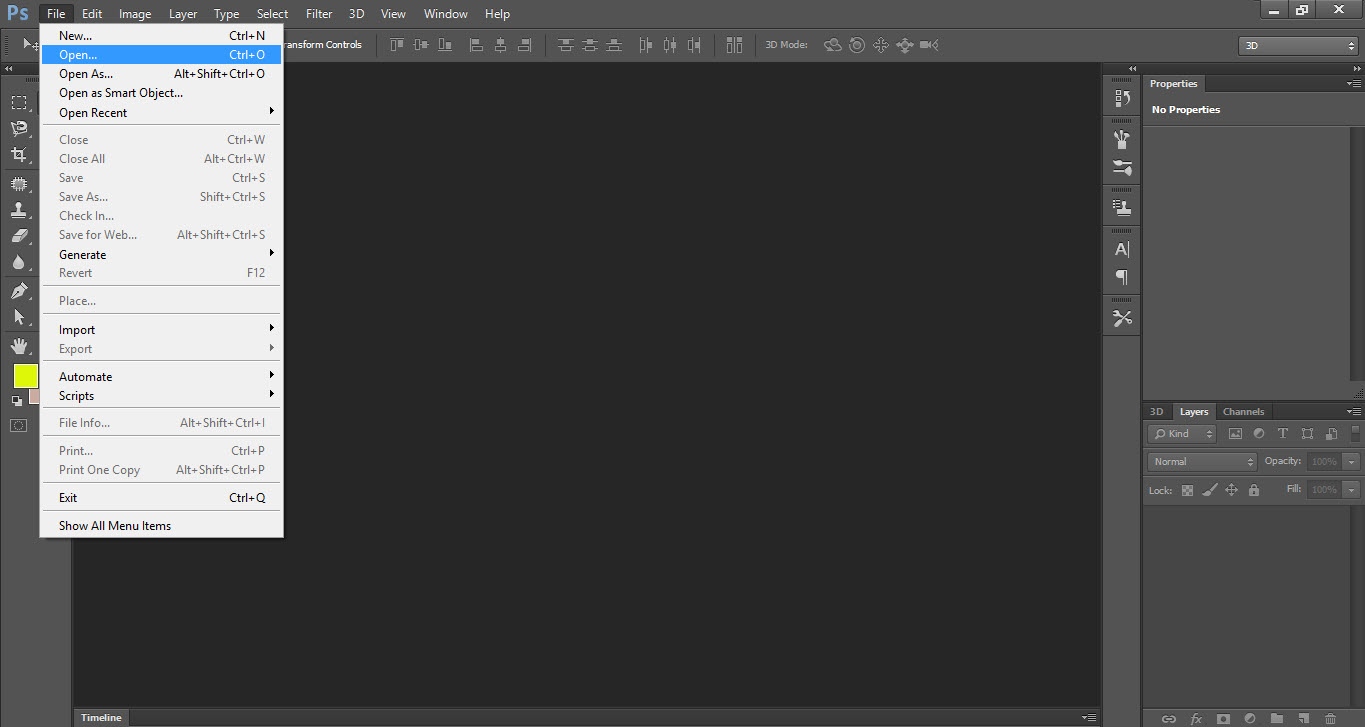Open the Tool Presets crossed-tools icon

click(x=1122, y=318)
